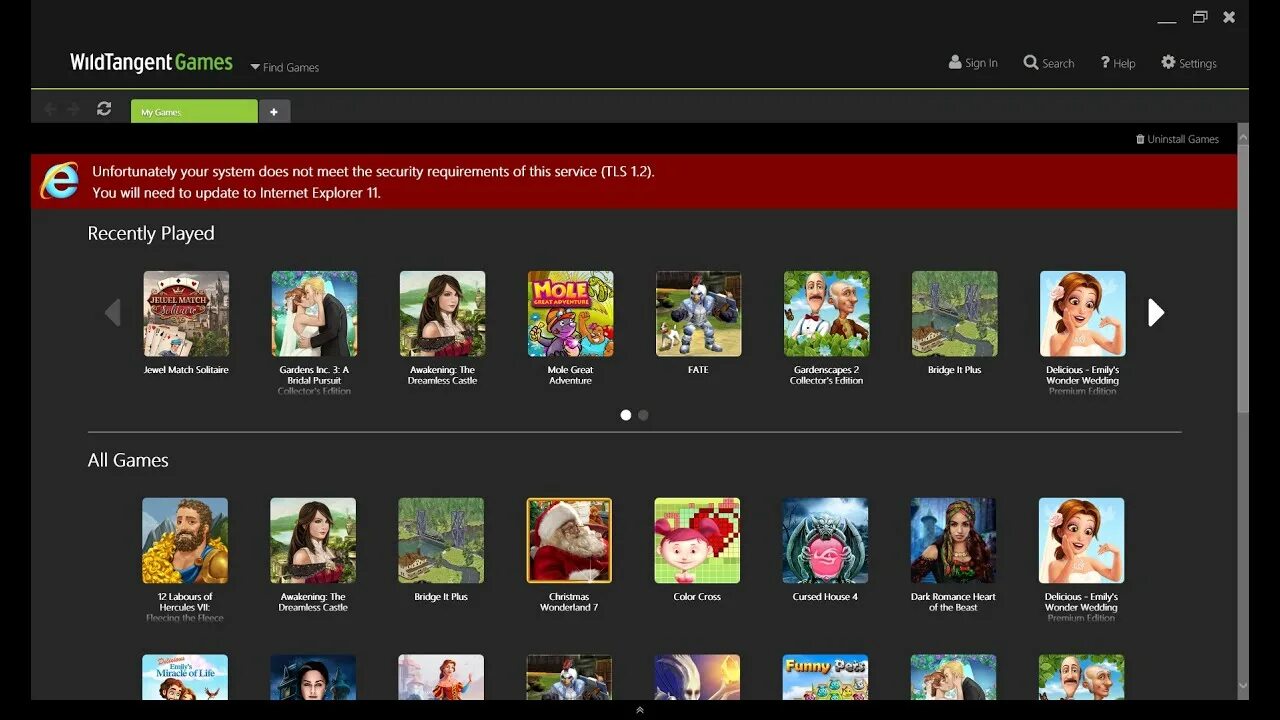
Task: Open the Jewel Match Solitaire game icon
Action: click(186, 314)
